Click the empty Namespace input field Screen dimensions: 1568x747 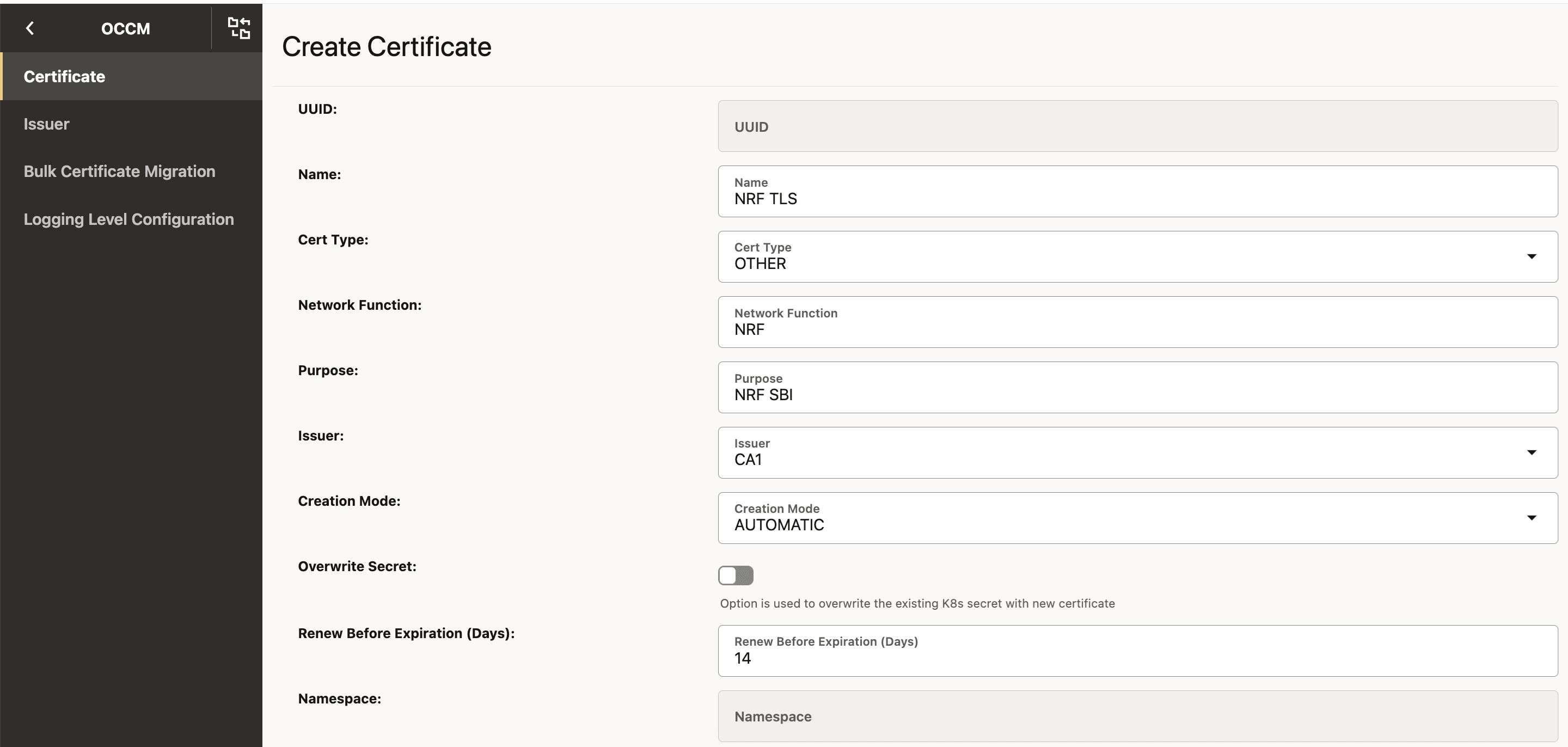1095,716
